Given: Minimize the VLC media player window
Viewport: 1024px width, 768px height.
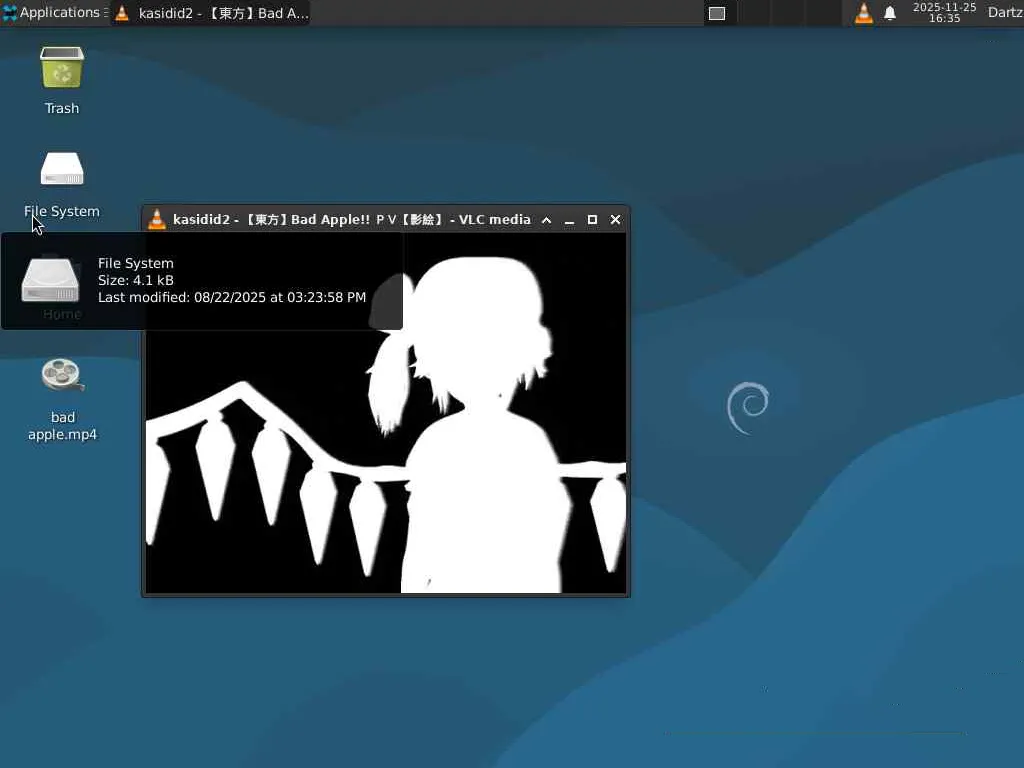Looking at the screenshot, I should [x=569, y=220].
